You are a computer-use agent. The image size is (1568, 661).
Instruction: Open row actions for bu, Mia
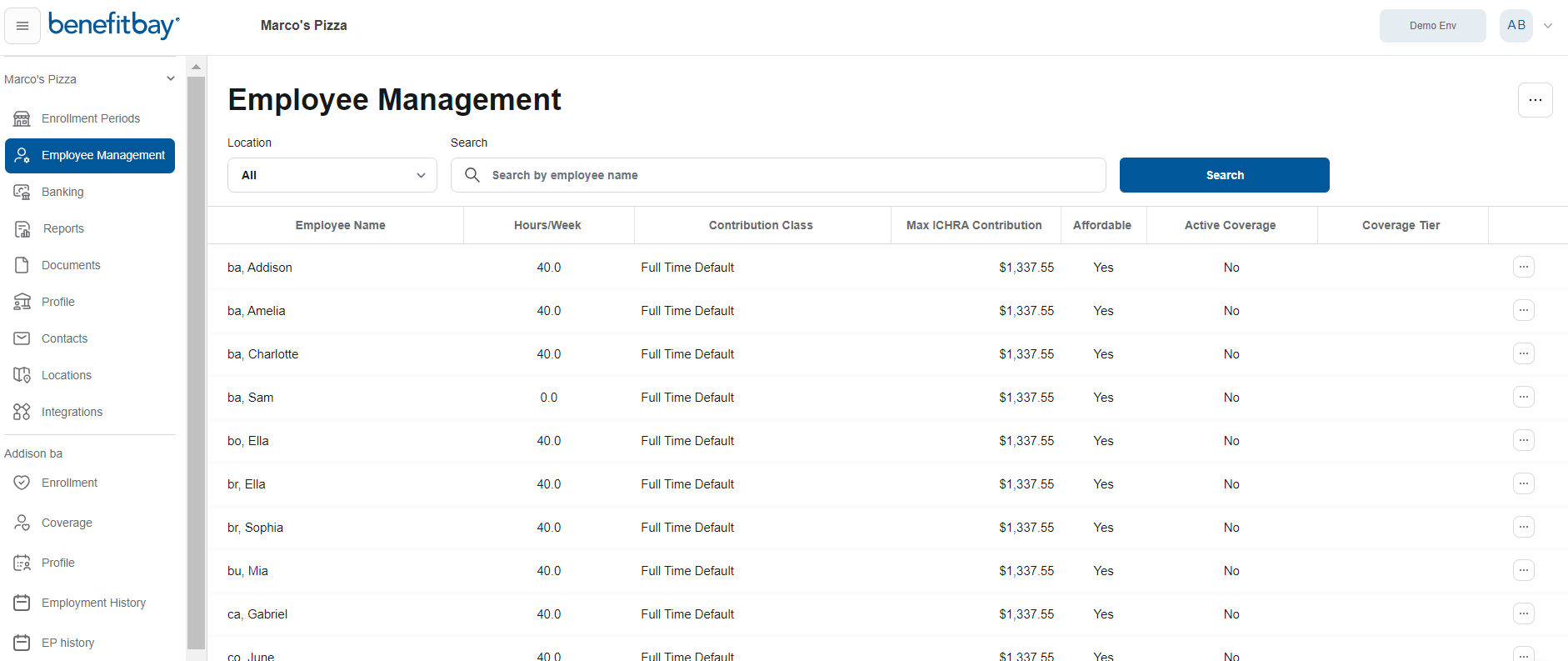1523,570
